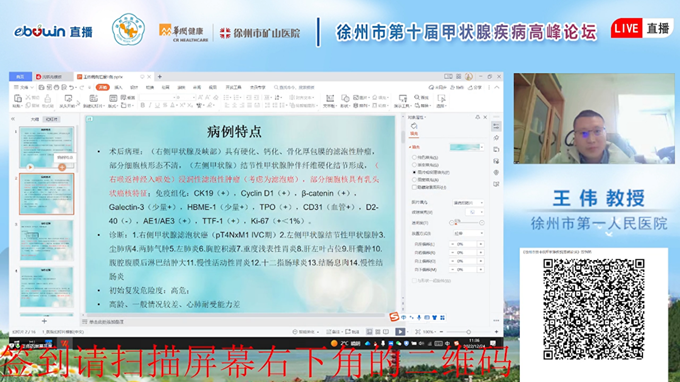Click the Share button at top right
680x382 pixels.
475,88
